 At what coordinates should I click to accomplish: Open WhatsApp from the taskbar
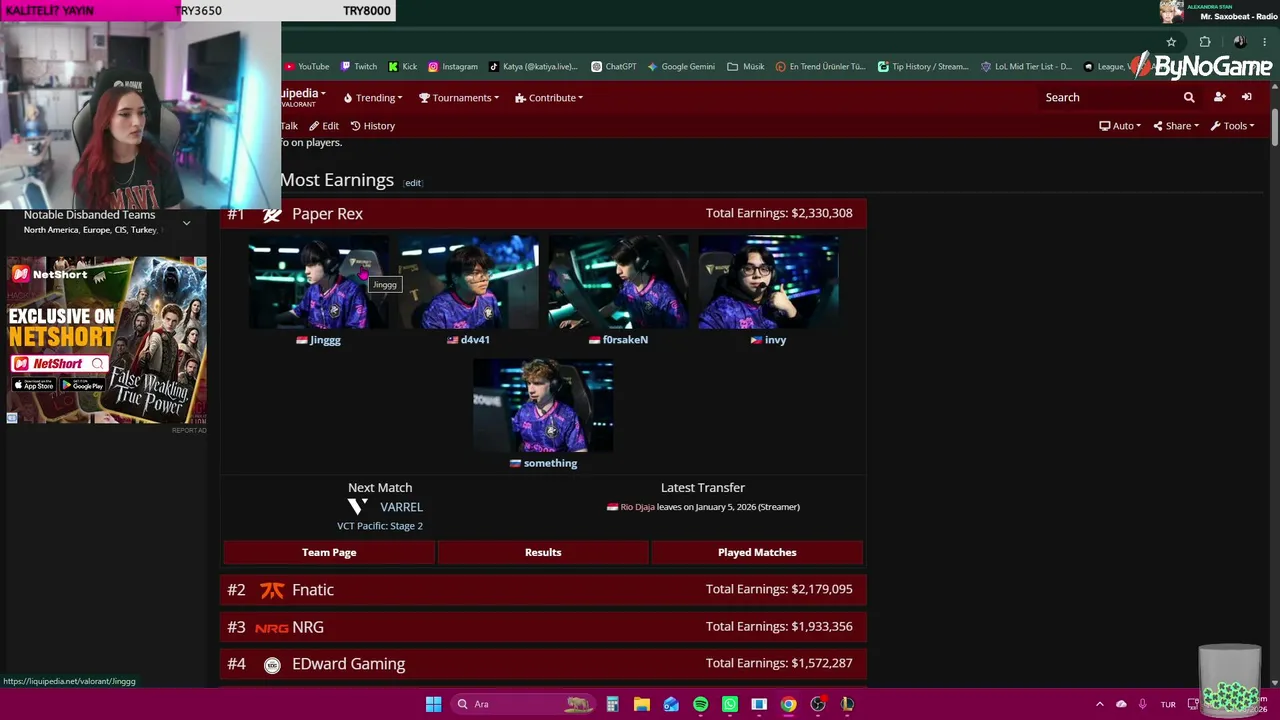730,704
